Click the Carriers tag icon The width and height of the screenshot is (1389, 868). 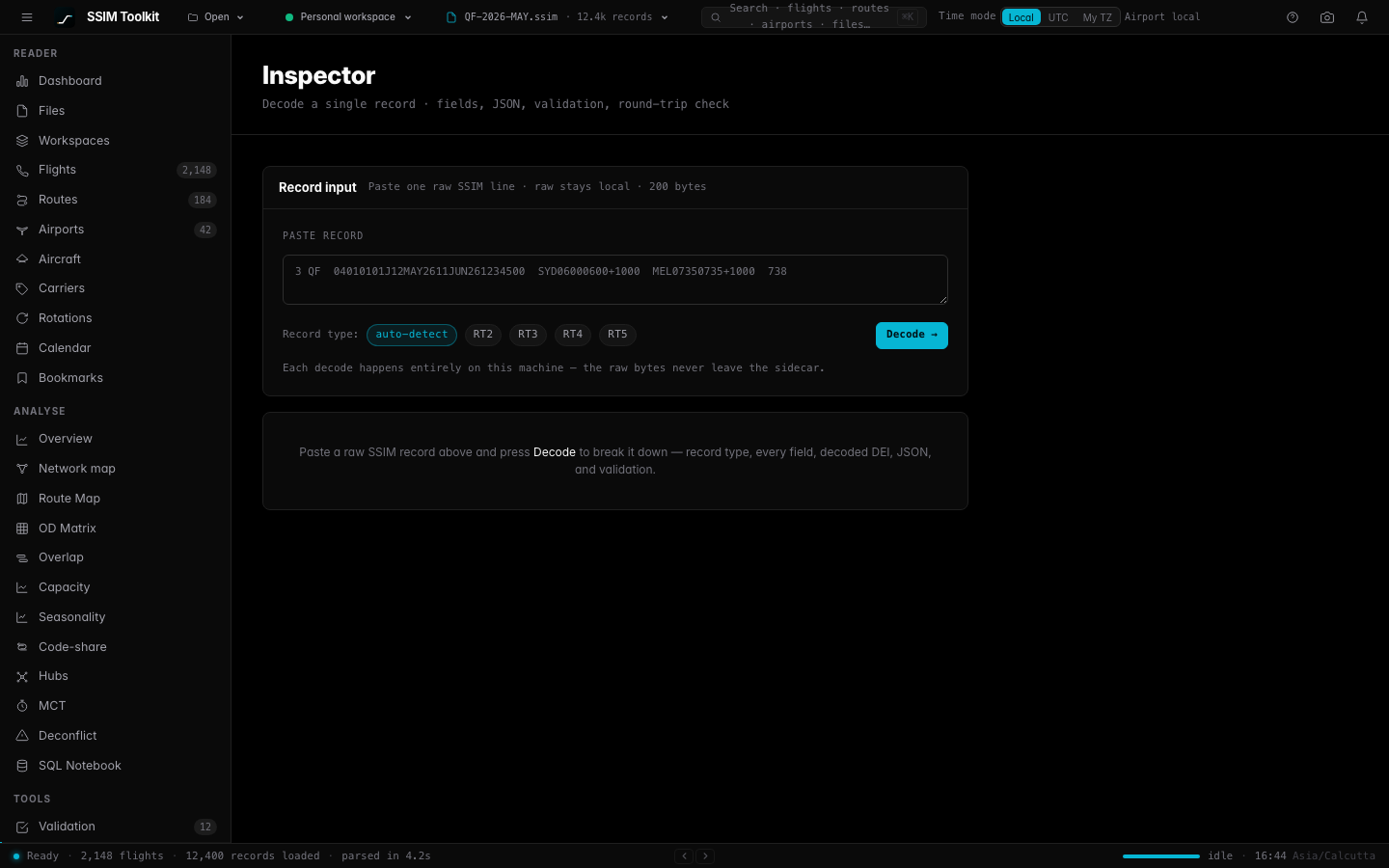22,288
